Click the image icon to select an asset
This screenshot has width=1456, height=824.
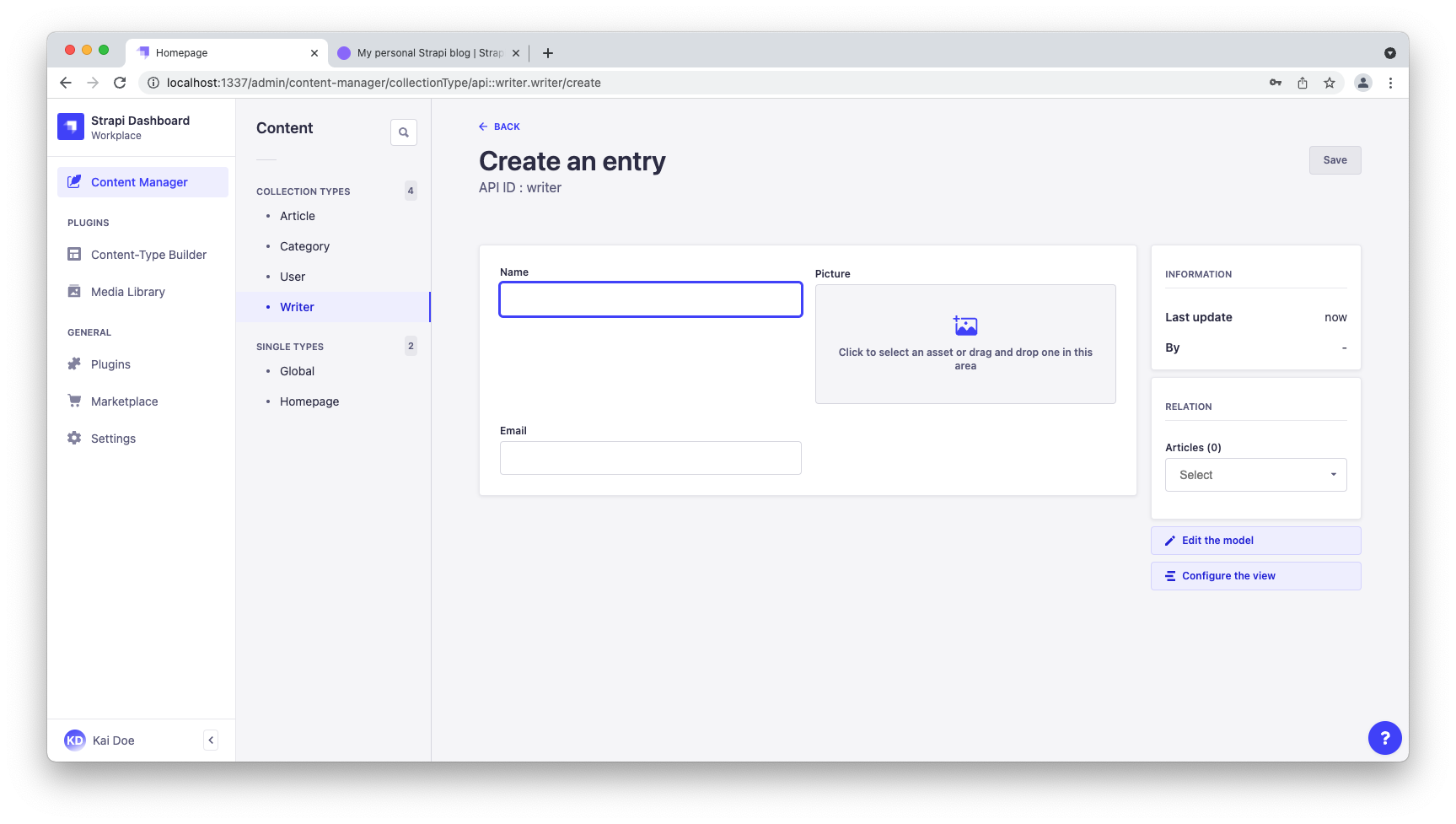(x=964, y=325)
